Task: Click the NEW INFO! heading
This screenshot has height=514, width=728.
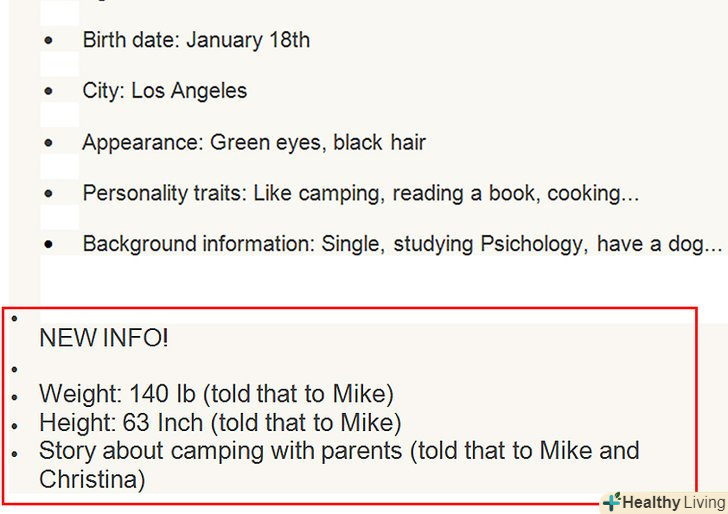Action: (104, 338)
